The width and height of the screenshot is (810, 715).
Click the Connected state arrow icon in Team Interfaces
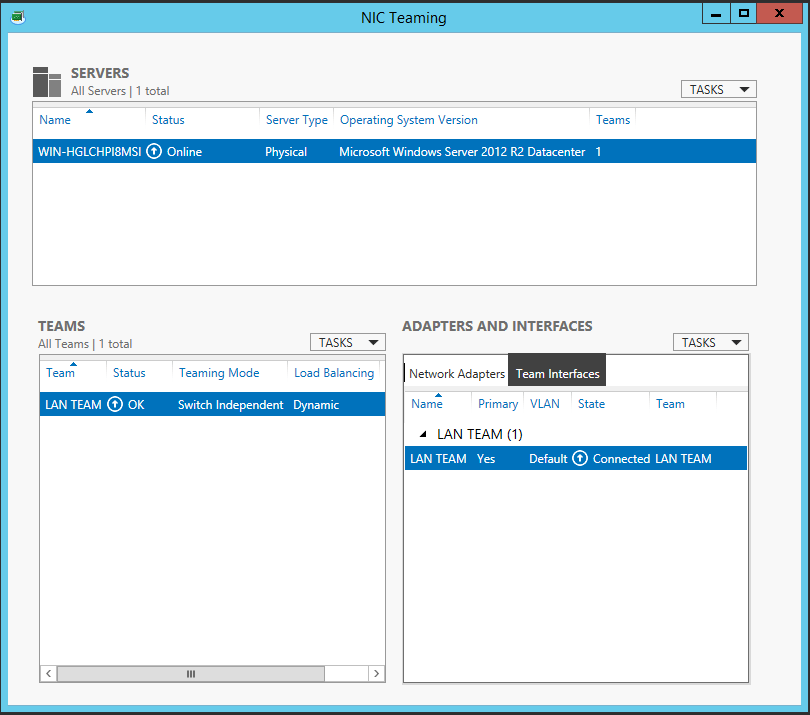point(580,458)
